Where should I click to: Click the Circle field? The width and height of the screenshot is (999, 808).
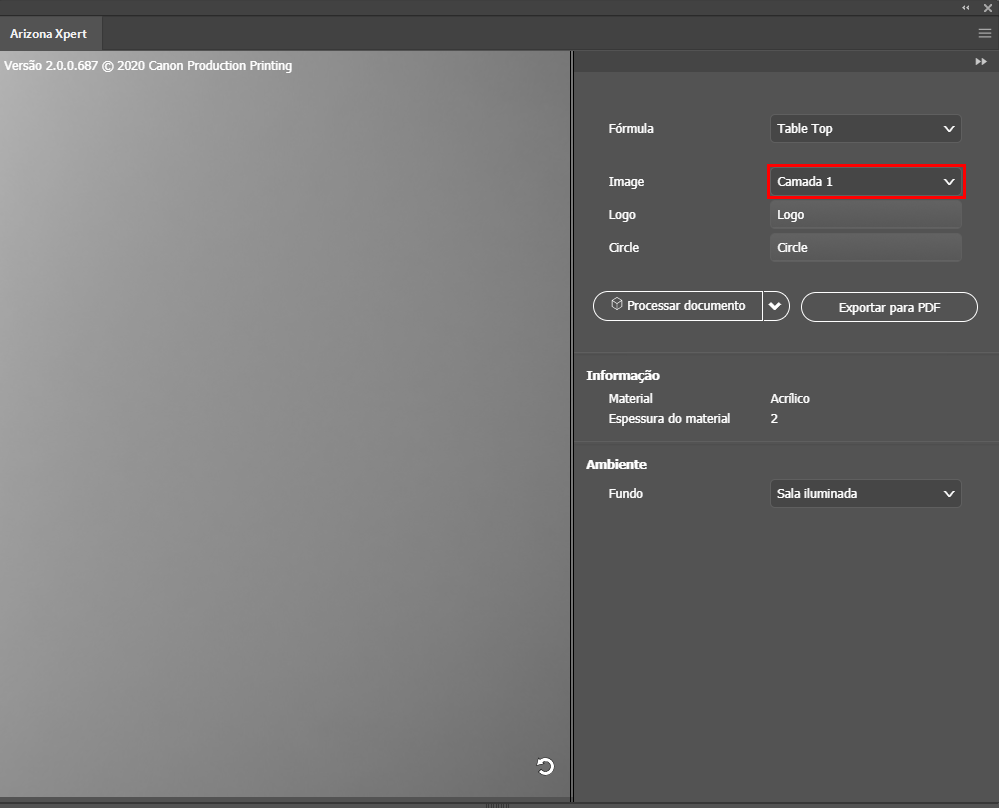865,248
